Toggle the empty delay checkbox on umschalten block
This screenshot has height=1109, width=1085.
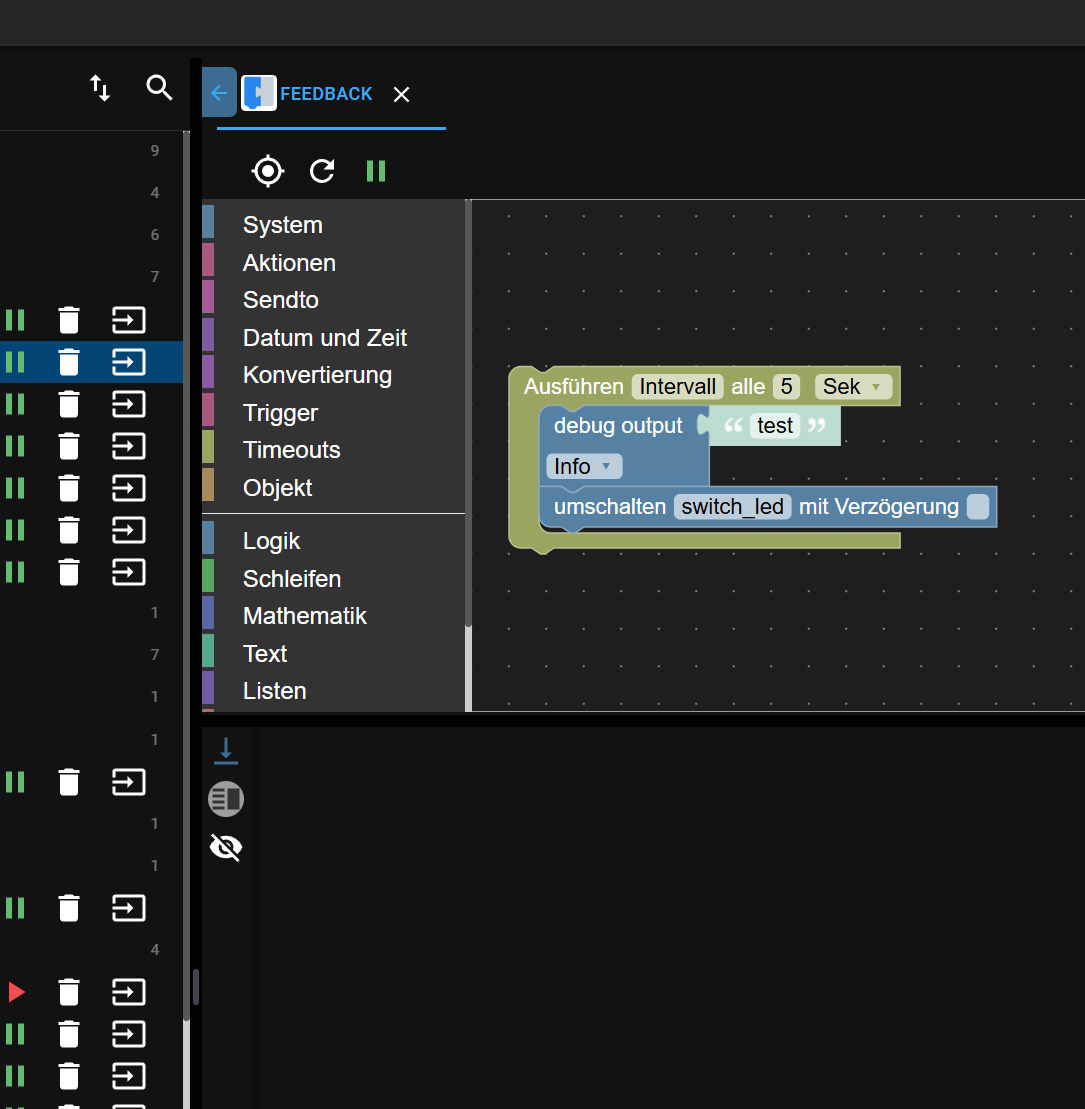pyautogui.click(x=978, y=507)
